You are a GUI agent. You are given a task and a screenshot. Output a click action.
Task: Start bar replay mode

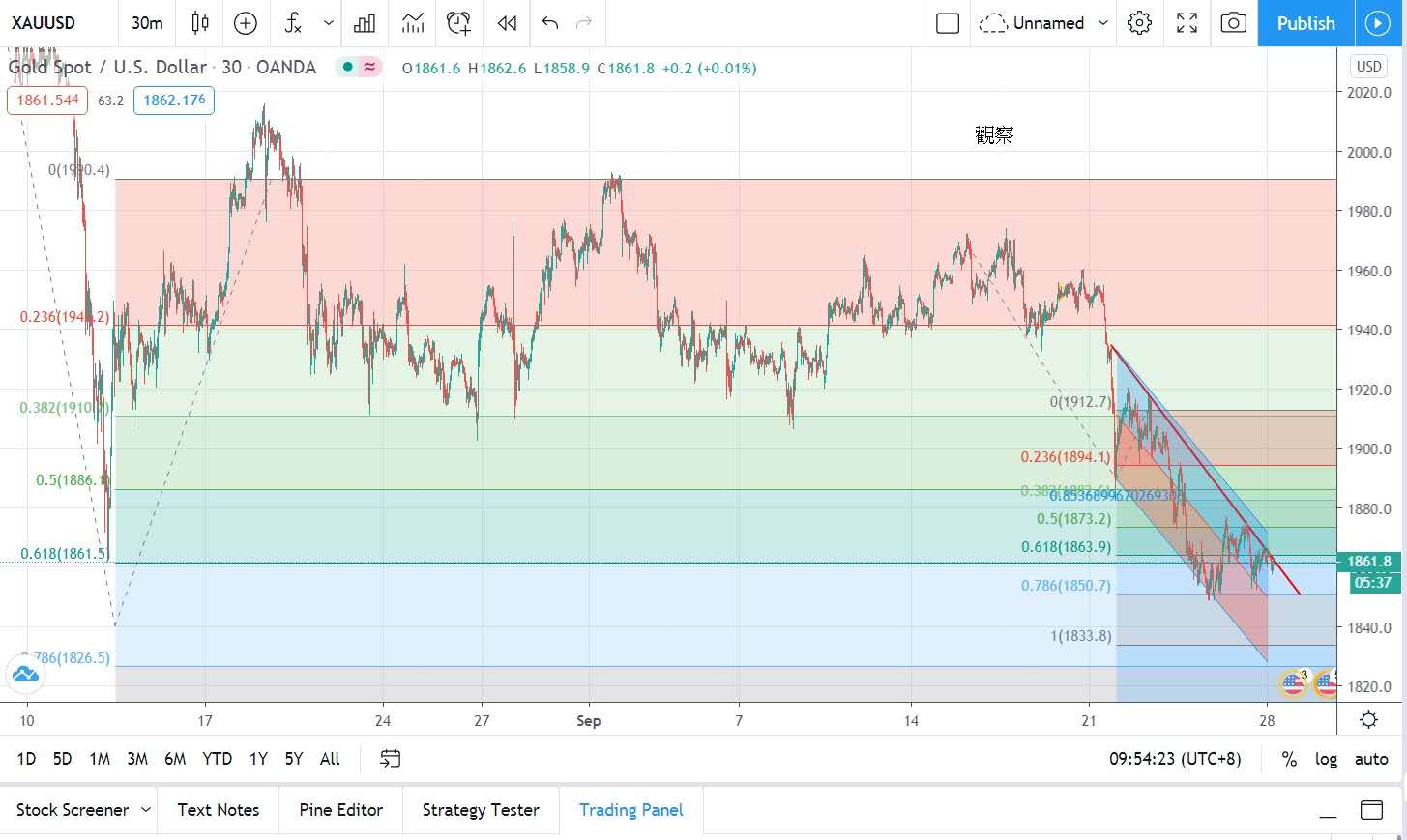(507, 23)
